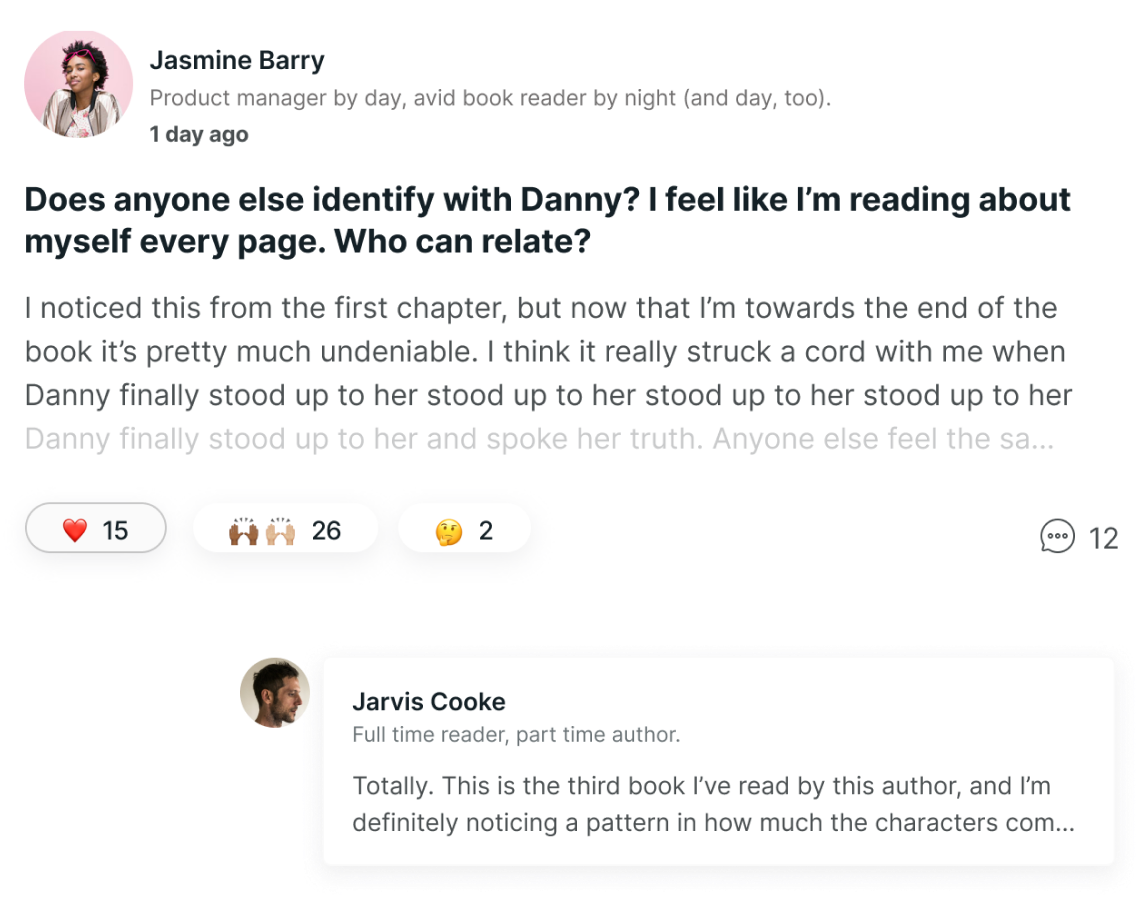Viewport: 1140px width, 897px height.
Task: Click the Jasmine Barry author name
Action: coord(237,60)
